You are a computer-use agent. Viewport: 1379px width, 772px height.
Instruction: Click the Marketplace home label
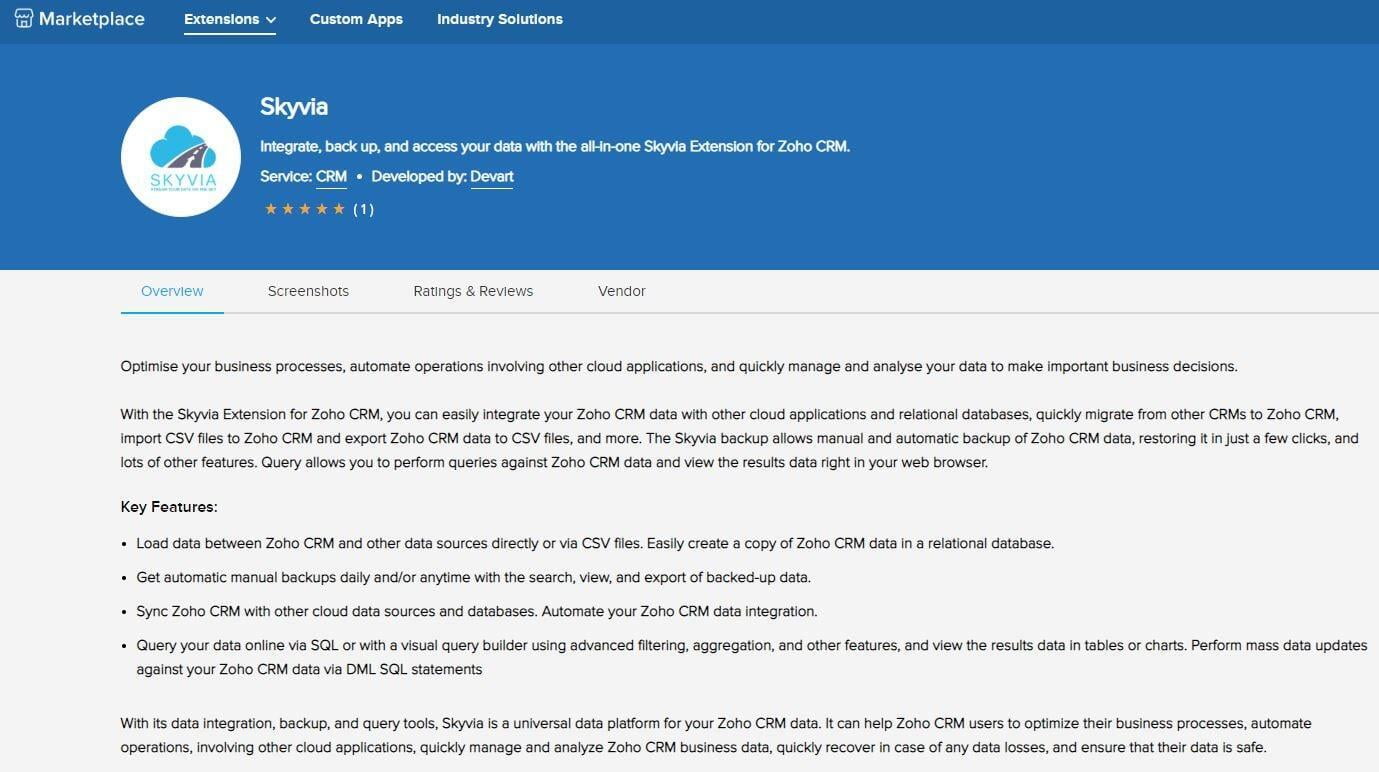[x=92, y=19]
